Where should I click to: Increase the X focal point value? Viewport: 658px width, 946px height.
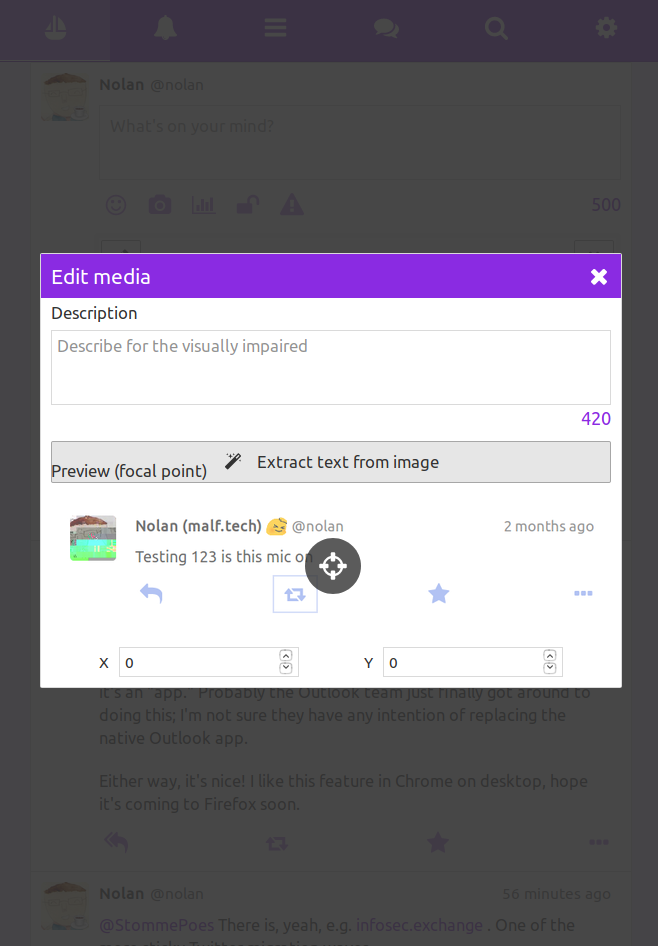(x=286, y=656)
